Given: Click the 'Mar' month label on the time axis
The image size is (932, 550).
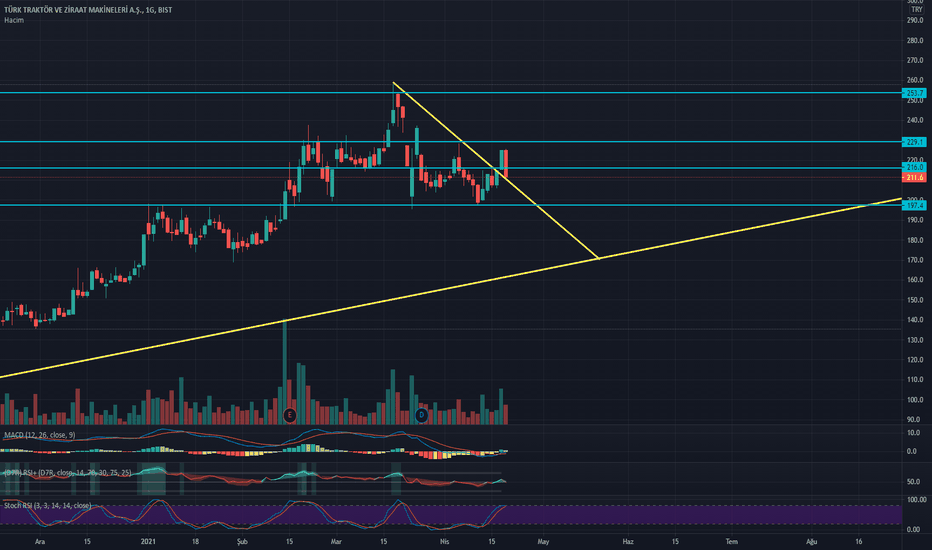Looking at the screenshot, I should [x=336, y=542].
